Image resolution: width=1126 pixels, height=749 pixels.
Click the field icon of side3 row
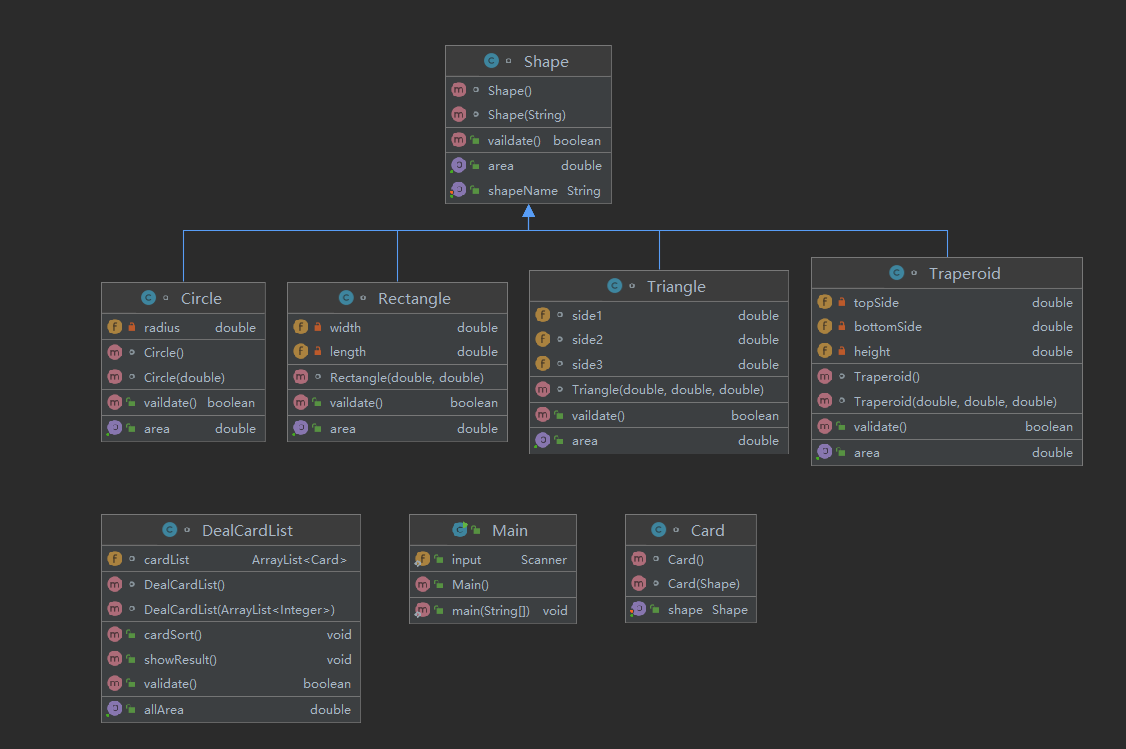(x=543, y=363)
